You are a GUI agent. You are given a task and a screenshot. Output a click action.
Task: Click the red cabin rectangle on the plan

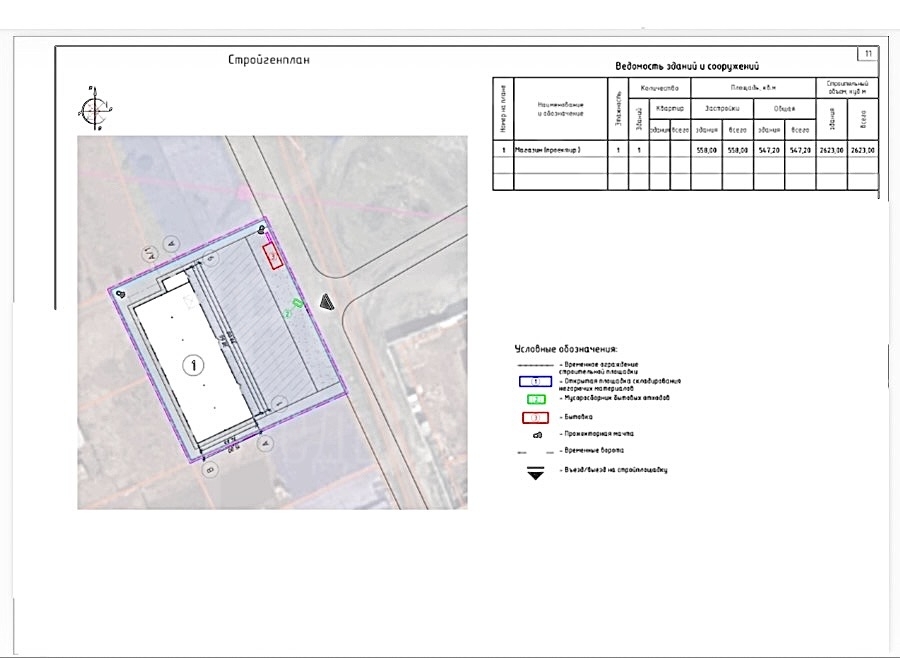click(x=273, y=257)
